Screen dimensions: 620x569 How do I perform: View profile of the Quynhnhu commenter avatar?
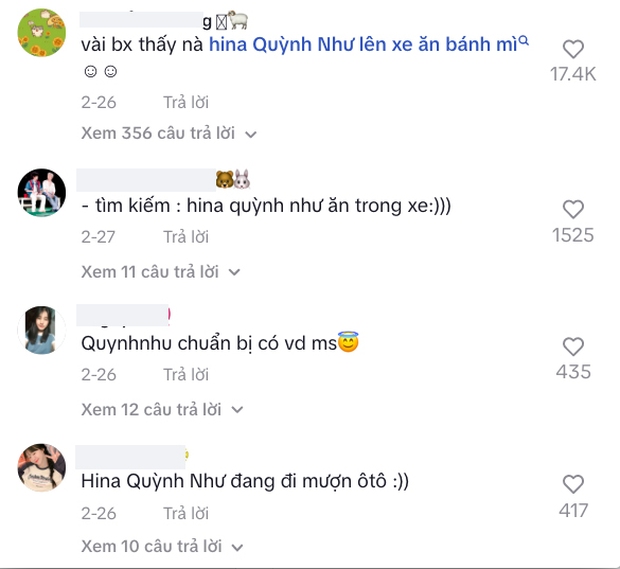coord(42,330)
